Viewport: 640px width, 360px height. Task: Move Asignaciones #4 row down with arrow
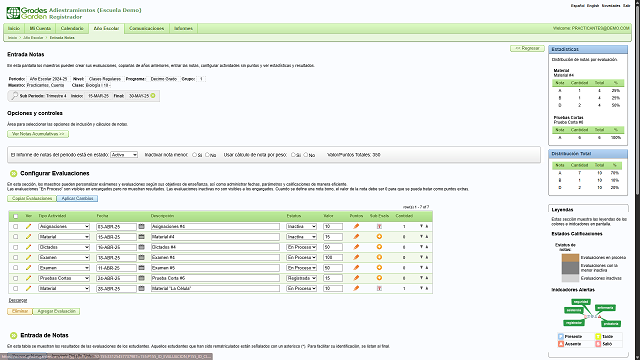tap(421, 226)
